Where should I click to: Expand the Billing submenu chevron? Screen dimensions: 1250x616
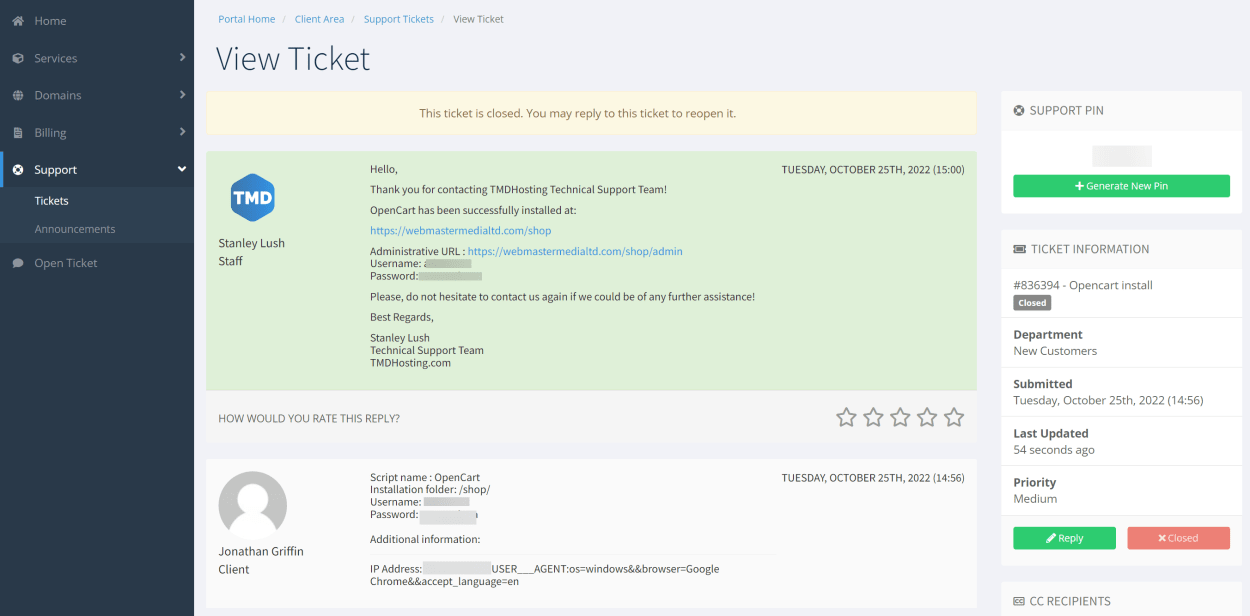[x=182, y=132]
